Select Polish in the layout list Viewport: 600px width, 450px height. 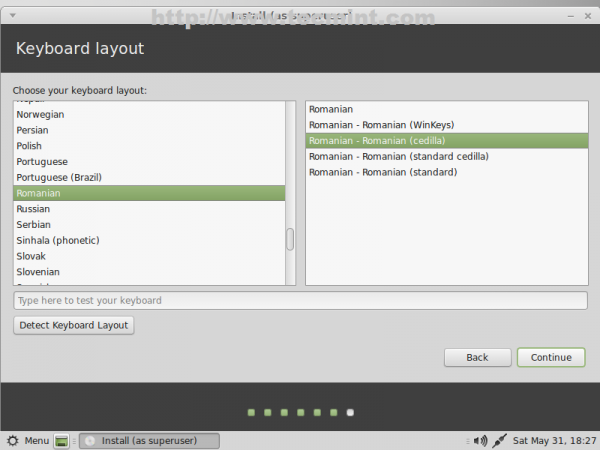(x=149, y=146)
